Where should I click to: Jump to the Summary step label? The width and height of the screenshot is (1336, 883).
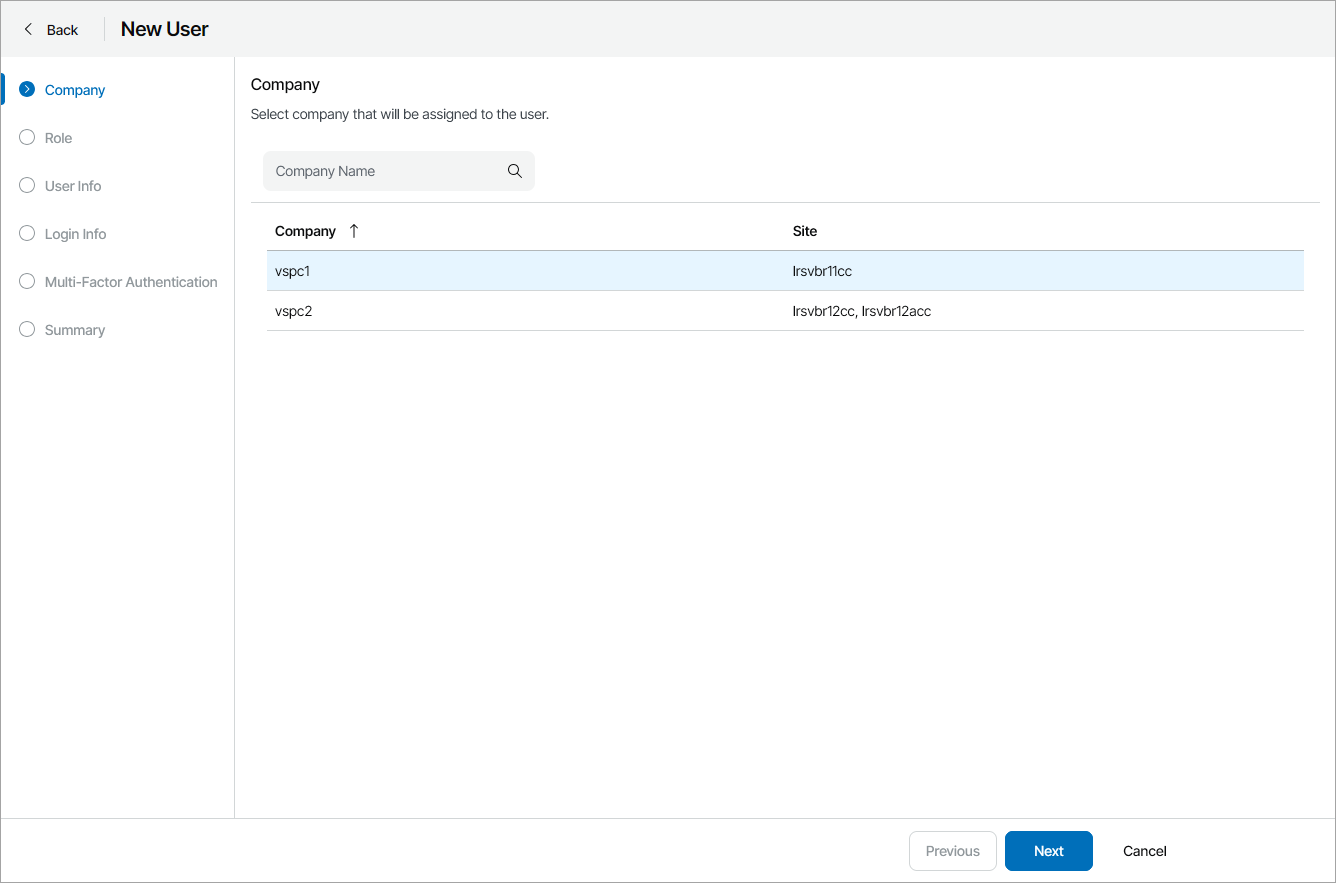pyautogui.click(x=75, y=330)
